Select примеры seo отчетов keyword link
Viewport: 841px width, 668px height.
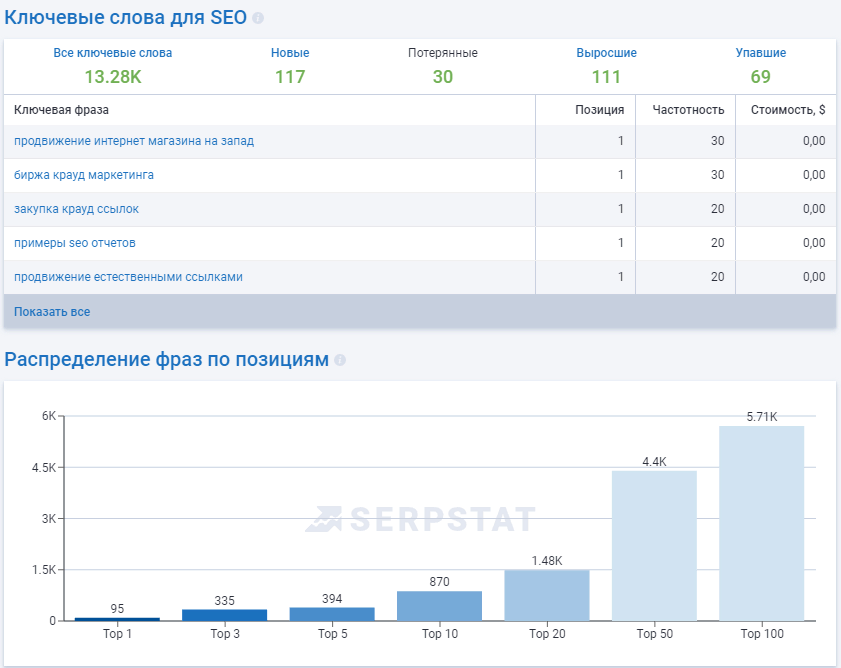tap(75, 243)
